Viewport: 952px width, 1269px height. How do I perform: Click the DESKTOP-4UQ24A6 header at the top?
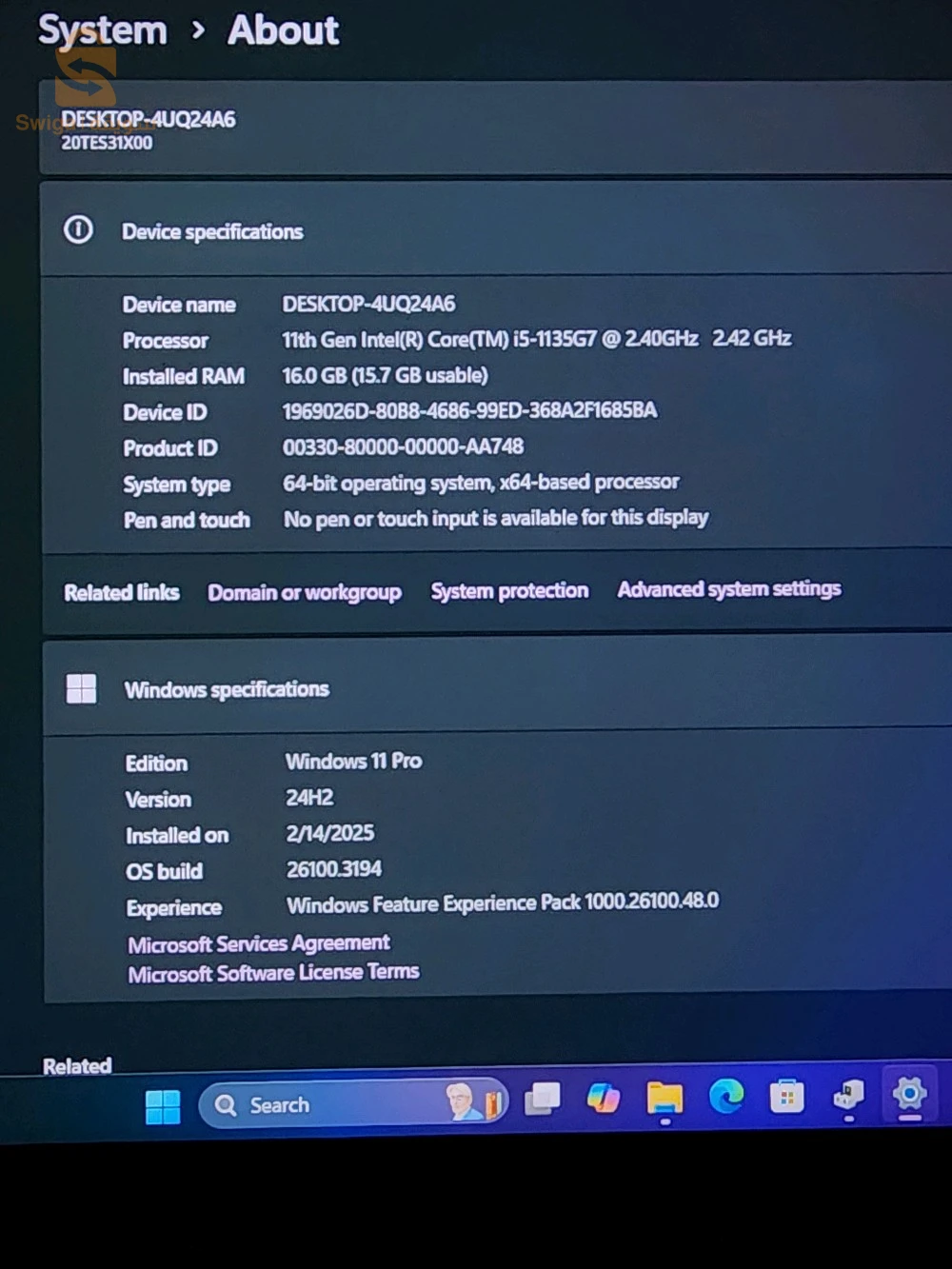coord(149,119)
